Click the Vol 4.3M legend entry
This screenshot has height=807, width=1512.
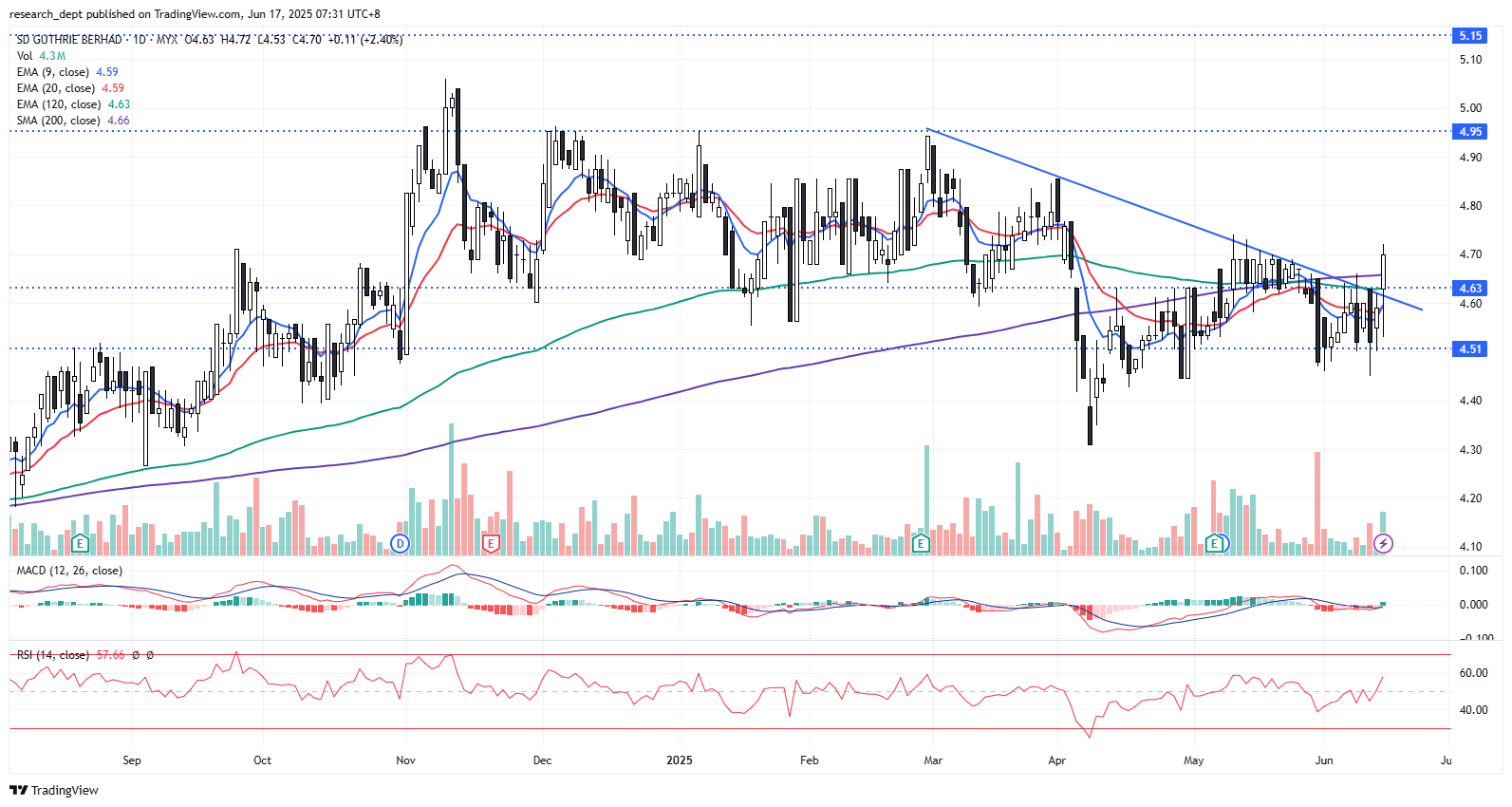(x=41, y=56)
